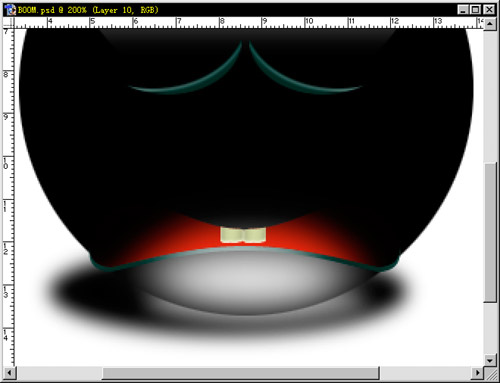Viewport: 500px width, 383px height.
Task: Maximize the BOOM.psd document window
Action: click(x=476, y=10)
